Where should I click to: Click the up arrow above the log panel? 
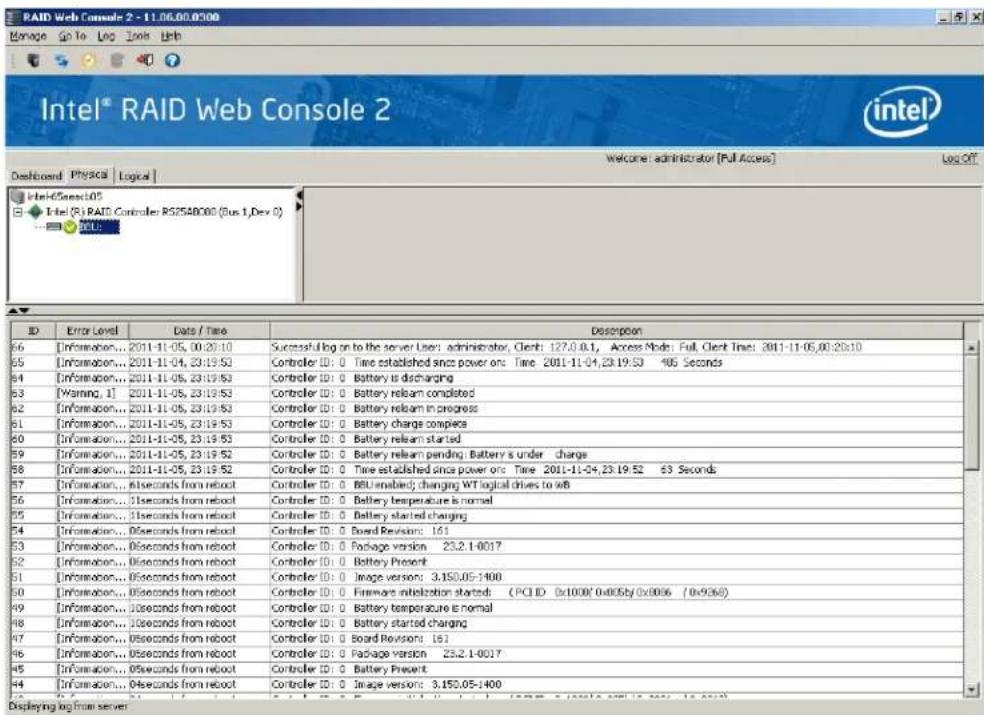coord(13,311)
